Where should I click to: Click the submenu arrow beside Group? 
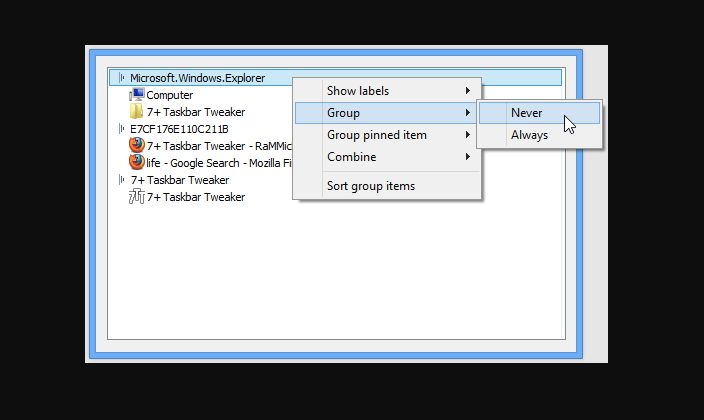click(x=468, y=113)
